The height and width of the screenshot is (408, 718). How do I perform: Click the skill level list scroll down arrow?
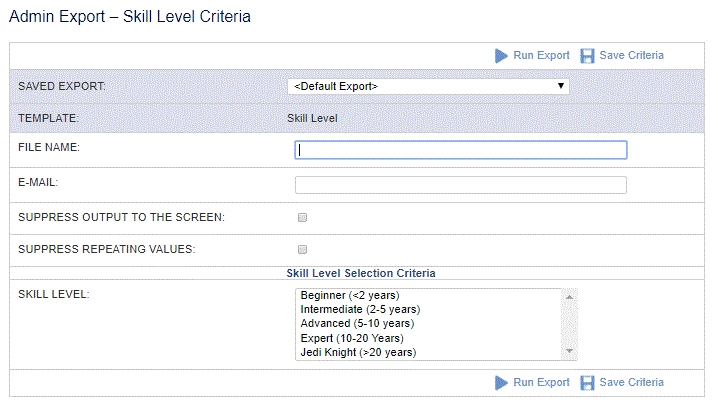tap(569, 351)
